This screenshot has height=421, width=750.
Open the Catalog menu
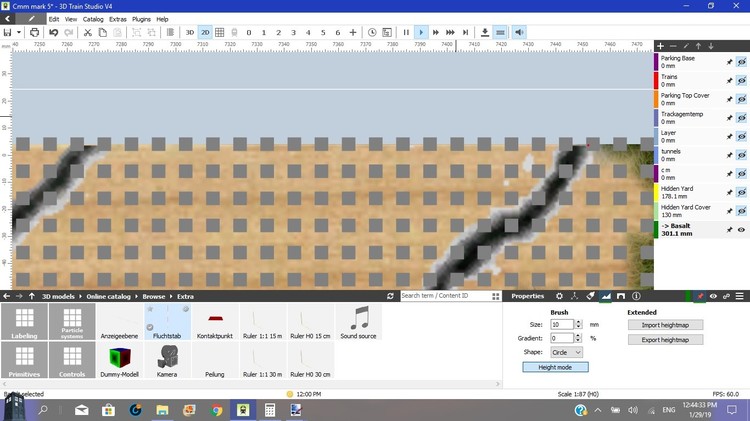coord(93,19)
